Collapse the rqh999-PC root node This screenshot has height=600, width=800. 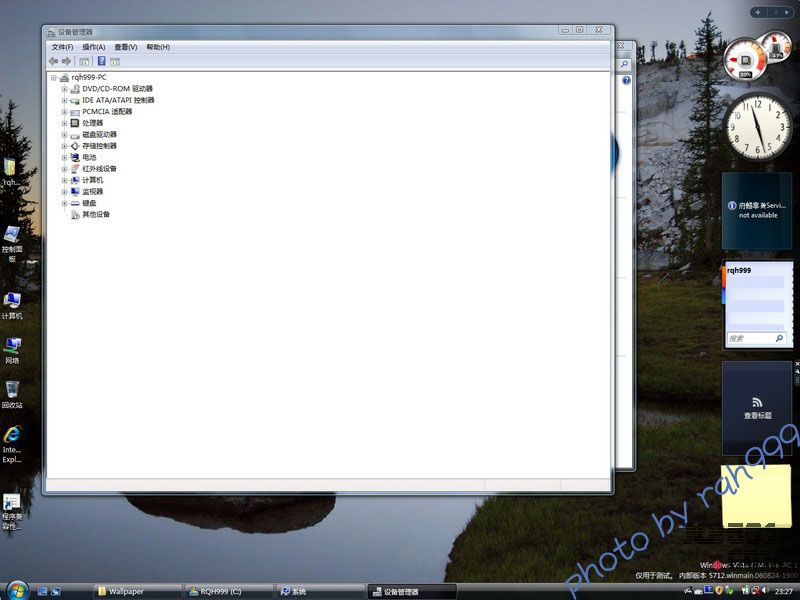tap(54, 77)
